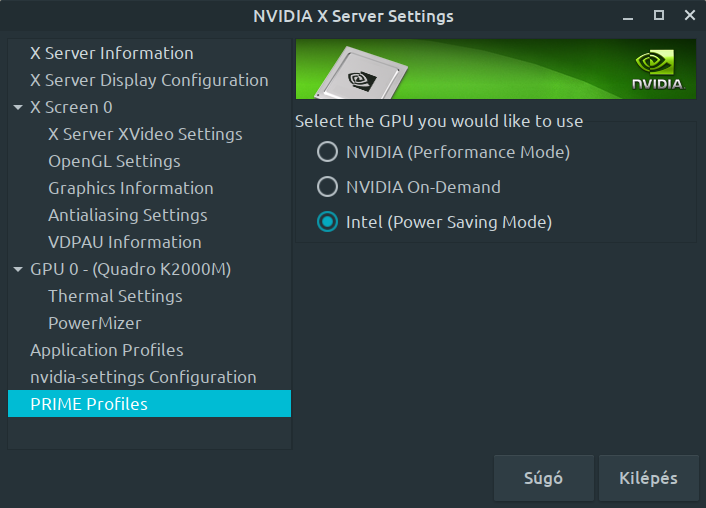Select NVIDIA (Performance Mode) radio button
The height and width of the screenshot is (508, 706).
tap(327, 152)
